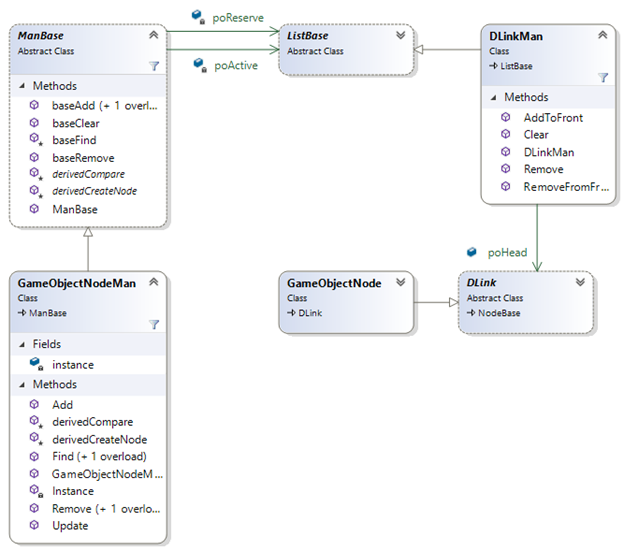
Task: Select the GameObjectNodeMan class title
Action: 76,283
